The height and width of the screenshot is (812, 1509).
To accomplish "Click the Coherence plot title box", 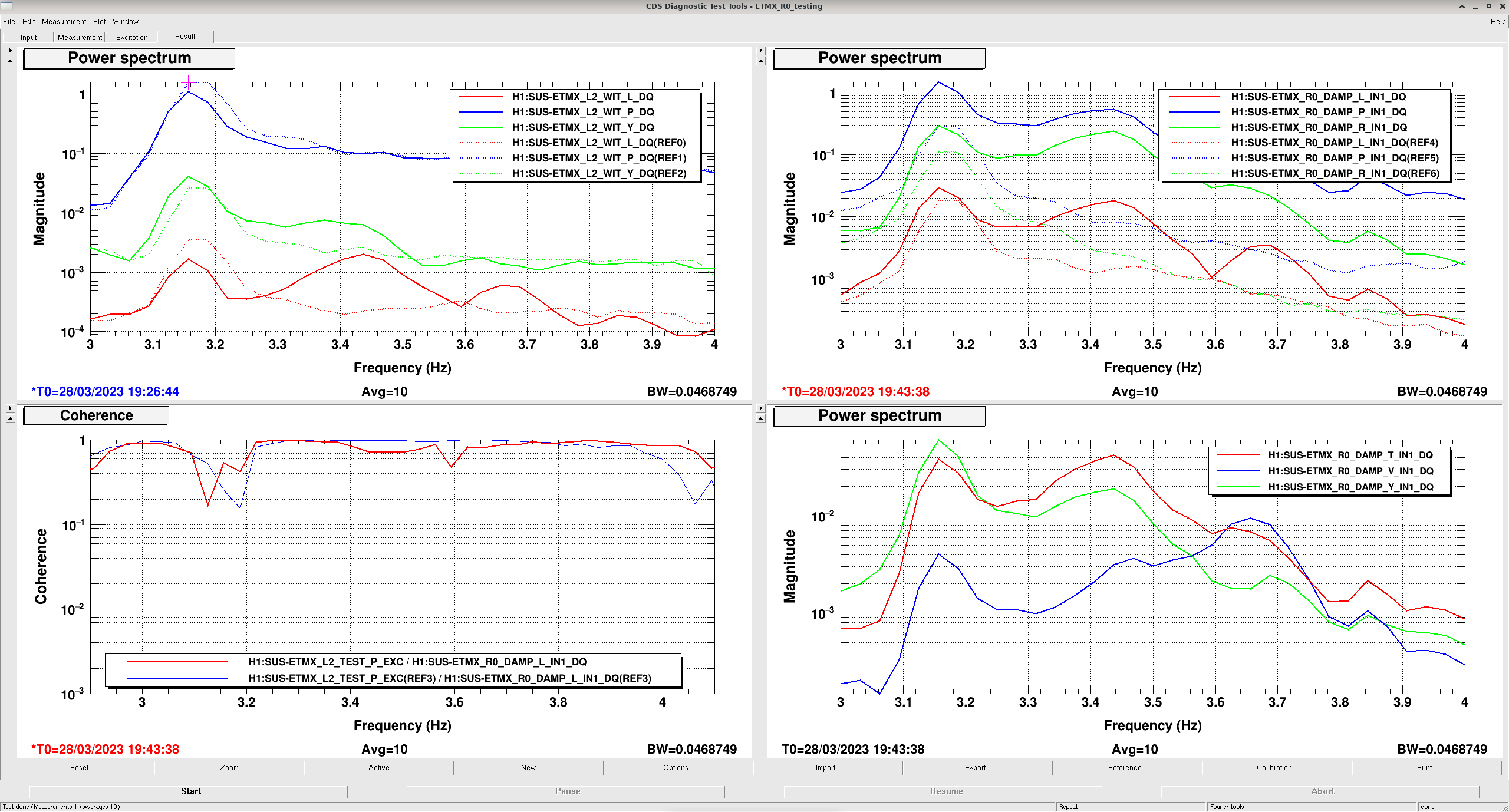I will click(x=96, y=415).
